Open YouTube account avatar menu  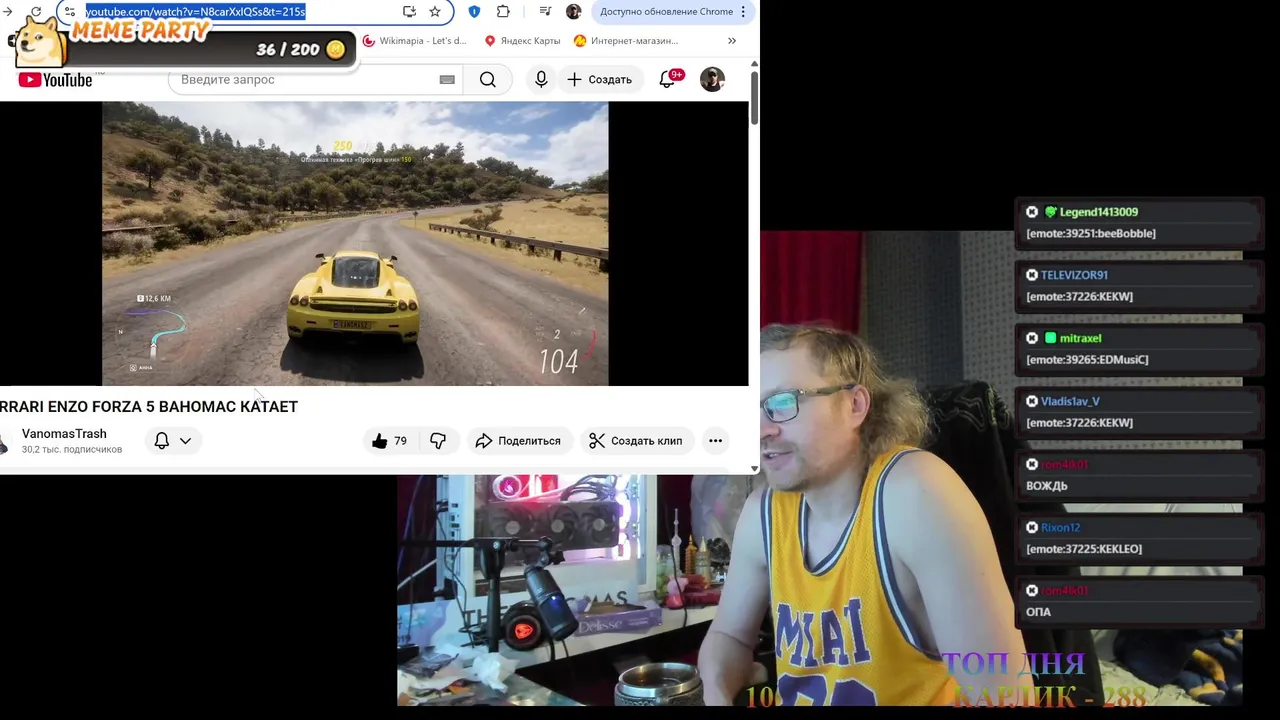coord(712,80)
